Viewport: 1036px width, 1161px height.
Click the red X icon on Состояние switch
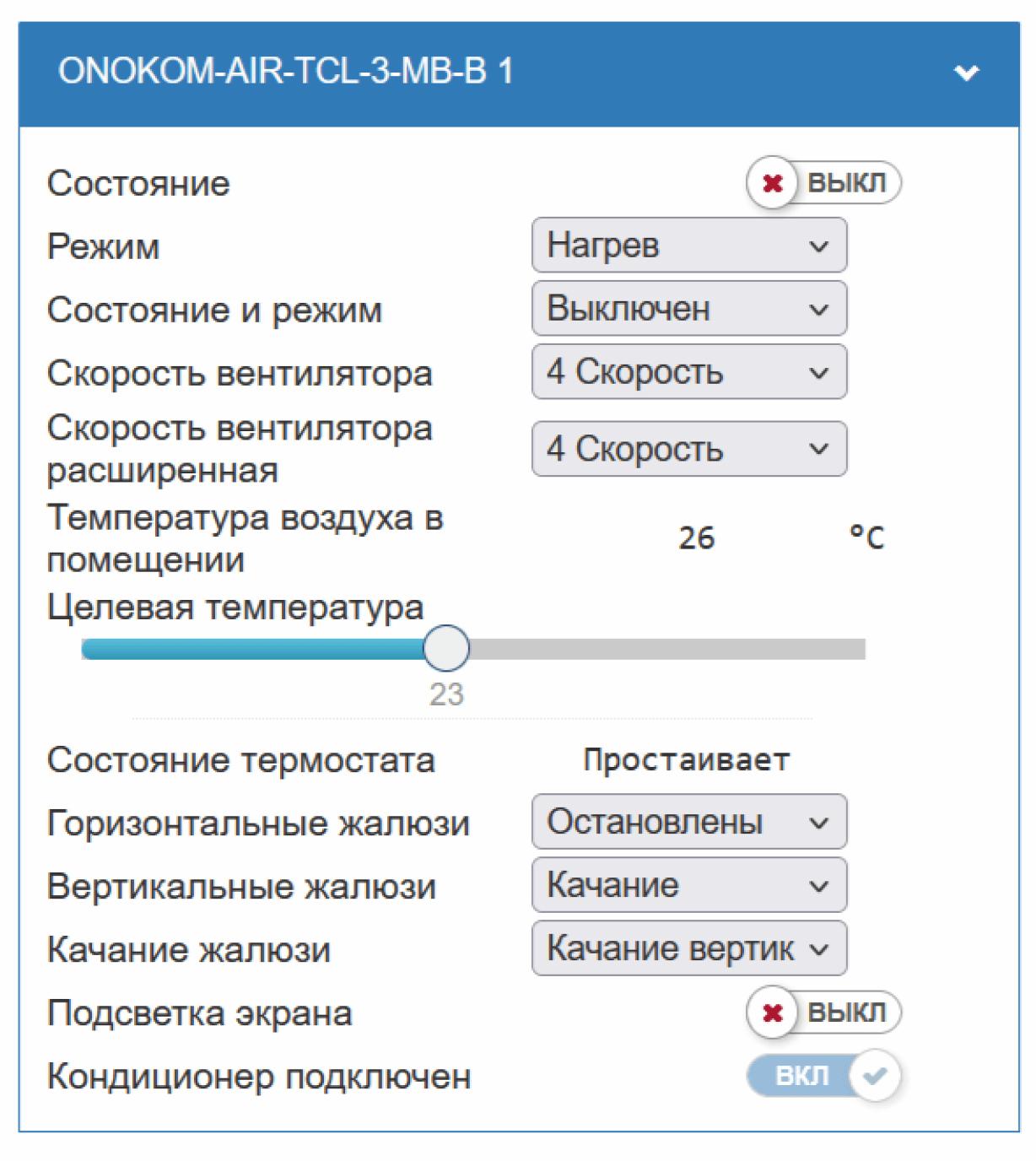pos(773,183)
